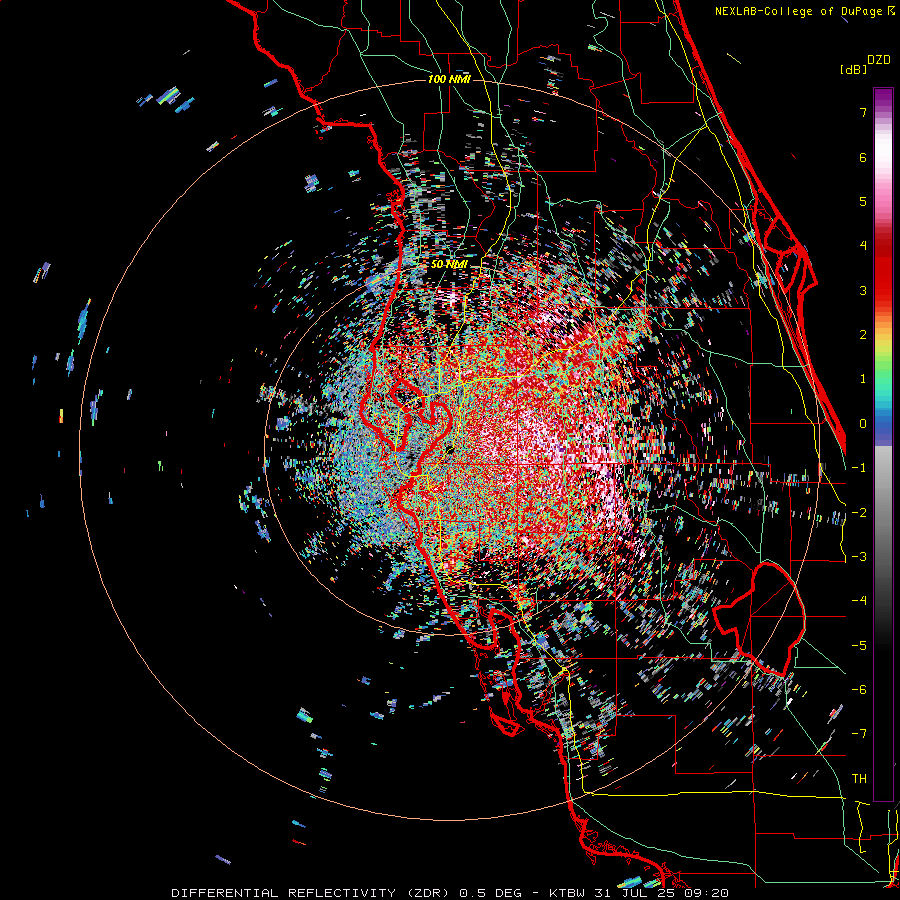Click the 7 value on color scale
This screenshot has width=900, height=900.
click(863, 112)
